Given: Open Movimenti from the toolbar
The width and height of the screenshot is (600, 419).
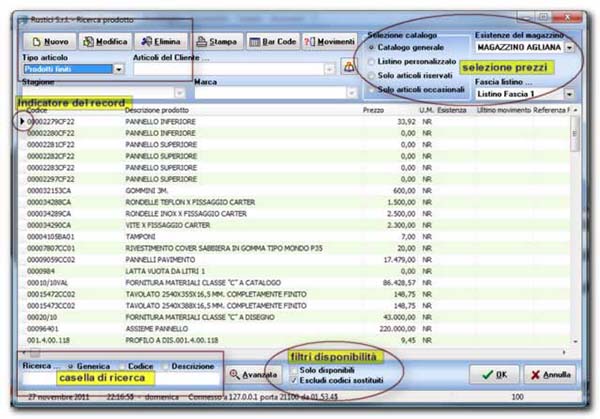Looking at the screenshot, I should 329,42.
